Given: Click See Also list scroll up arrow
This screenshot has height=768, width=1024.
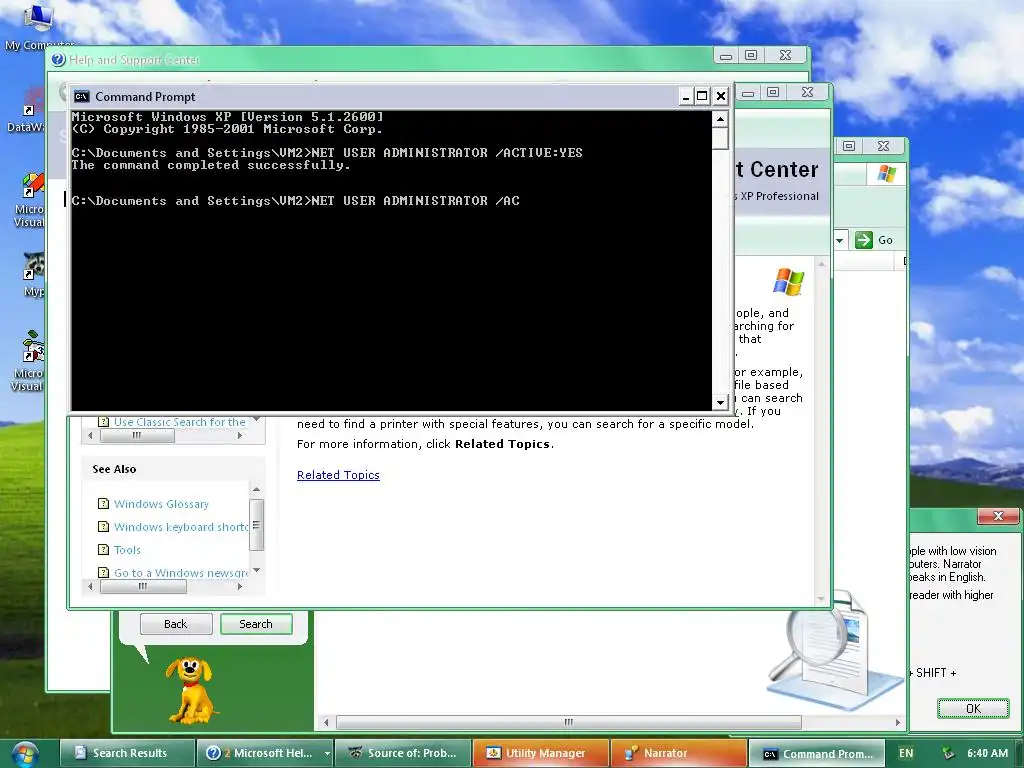Looking at the screenshot, I should coord(257,489).
